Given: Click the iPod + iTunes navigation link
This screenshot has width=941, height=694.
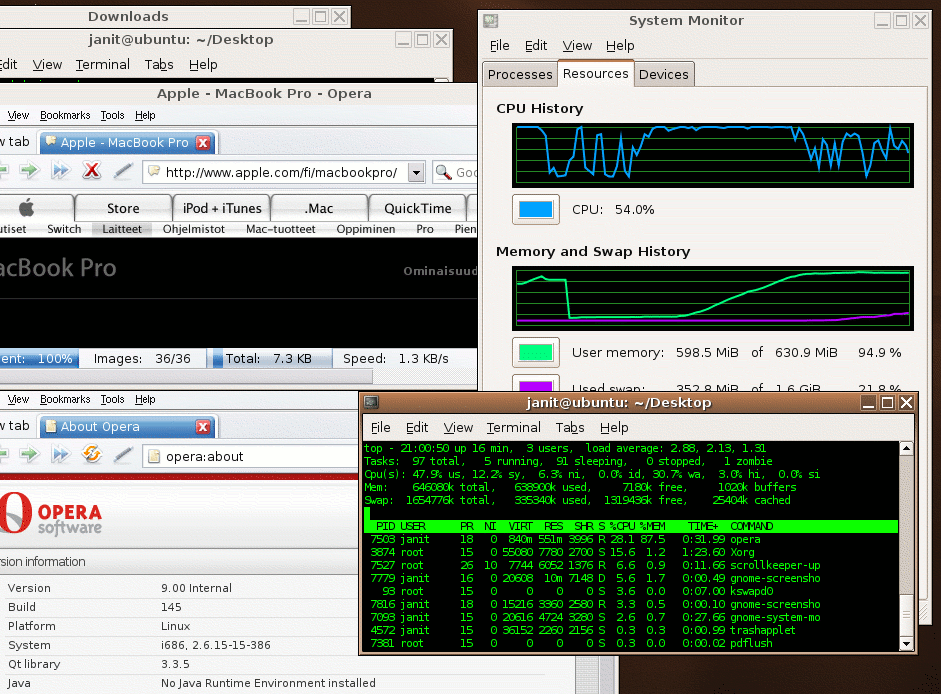Looking at the screenshot, I should click(221, 208).
